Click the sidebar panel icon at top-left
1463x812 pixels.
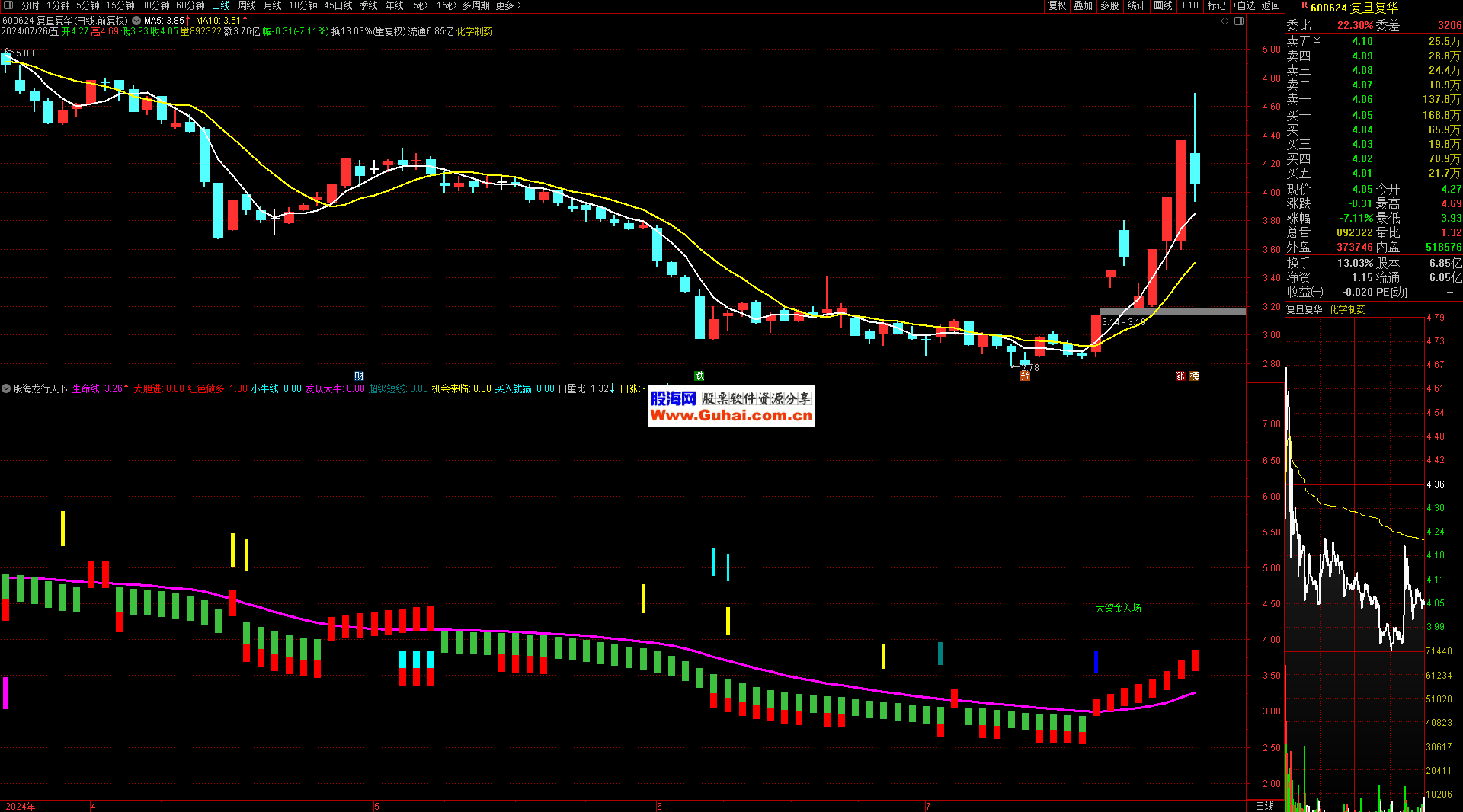(8, 5)
